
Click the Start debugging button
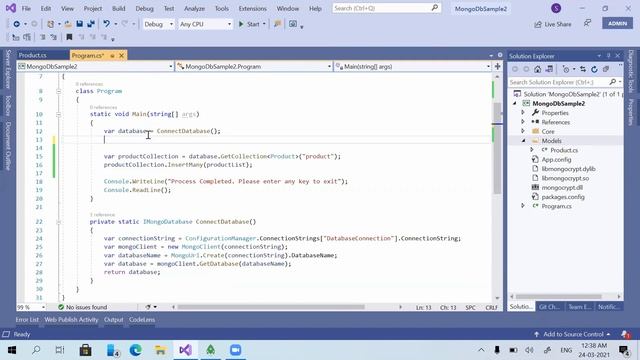click(x=249, y=24)
